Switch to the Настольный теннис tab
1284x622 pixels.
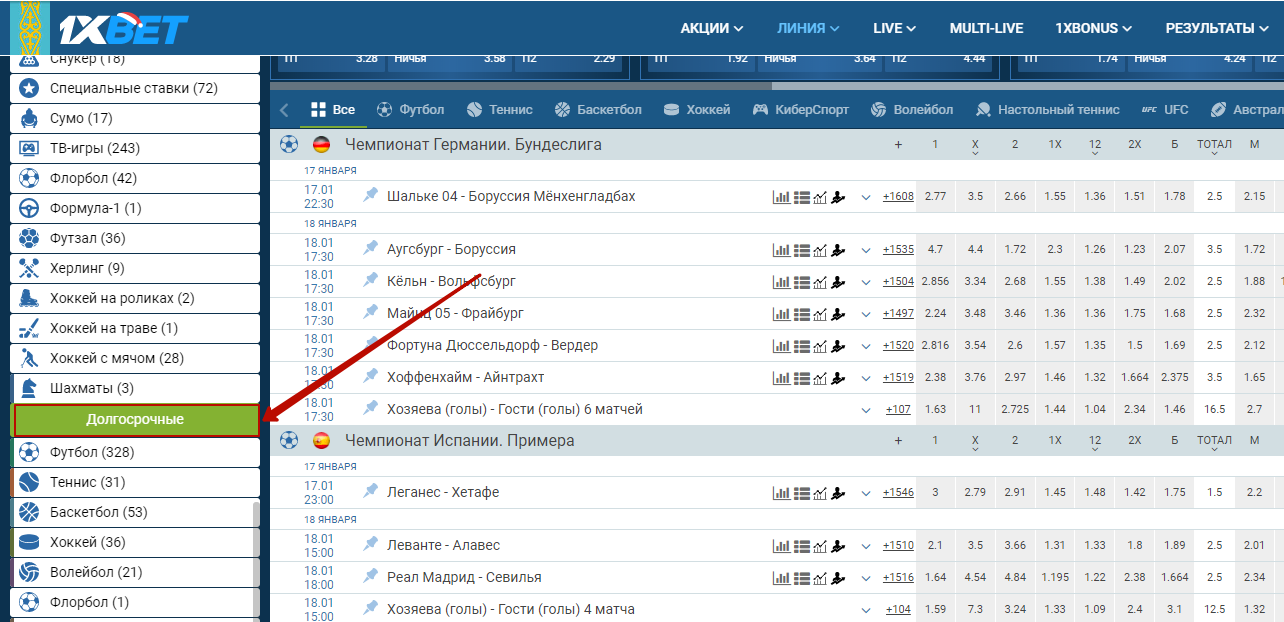(x=1048, y=109)
